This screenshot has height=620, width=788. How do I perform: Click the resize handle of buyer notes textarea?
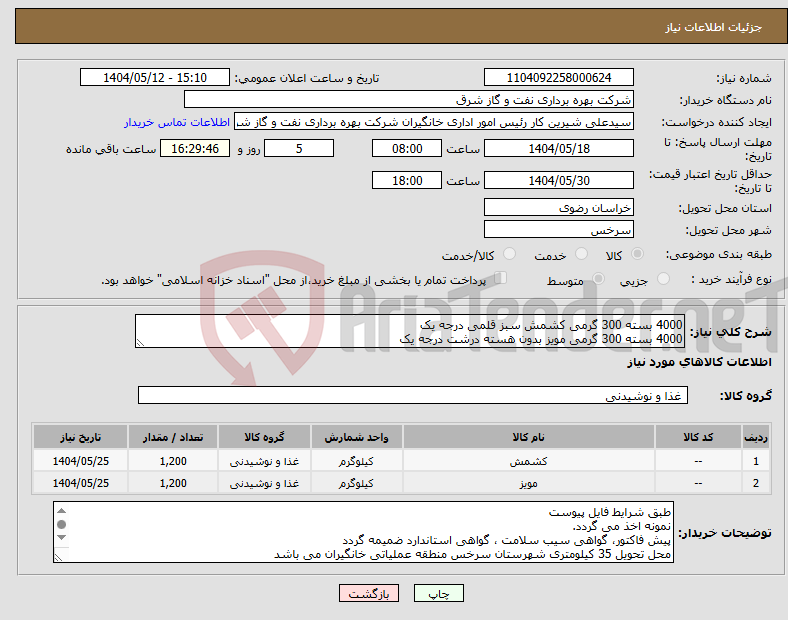58,557
